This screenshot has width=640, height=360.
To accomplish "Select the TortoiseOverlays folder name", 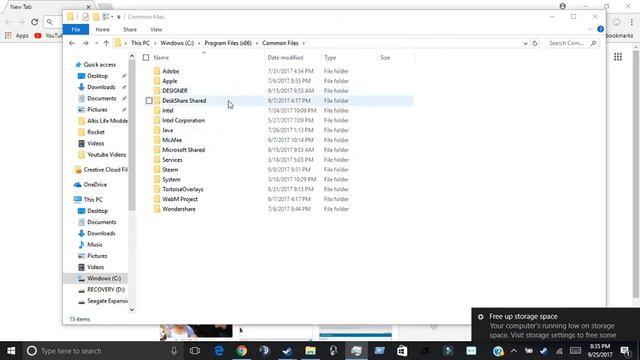I will 183,189.
